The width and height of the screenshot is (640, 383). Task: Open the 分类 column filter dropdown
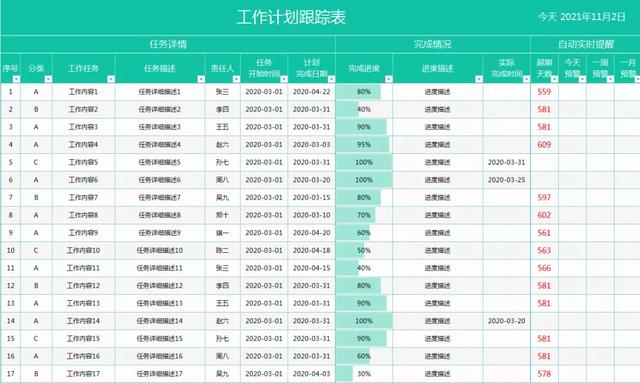(48, 79)
